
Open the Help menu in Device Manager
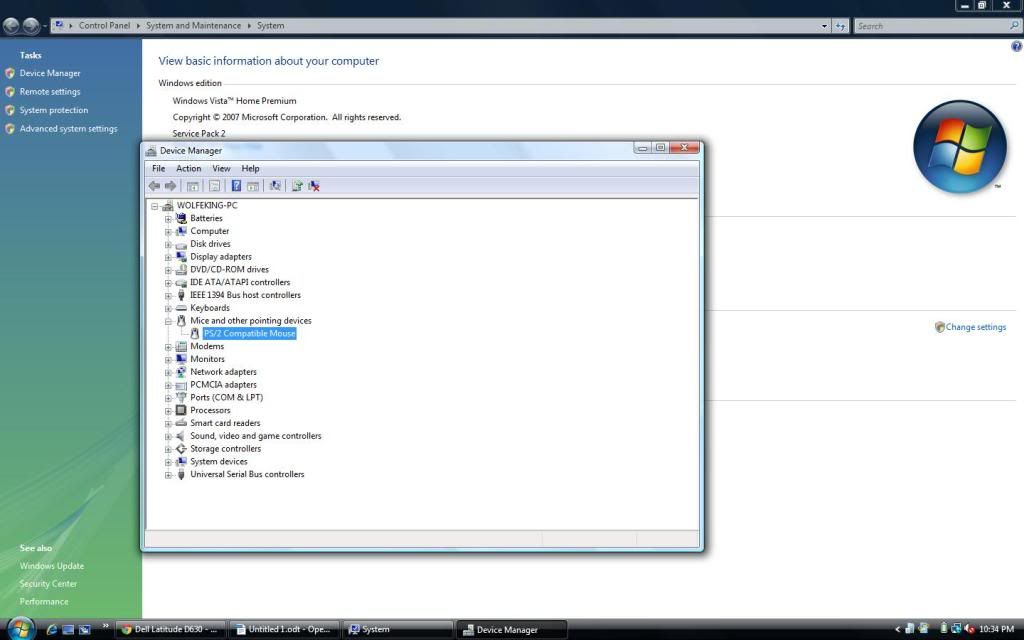click(x=250, y=168)
